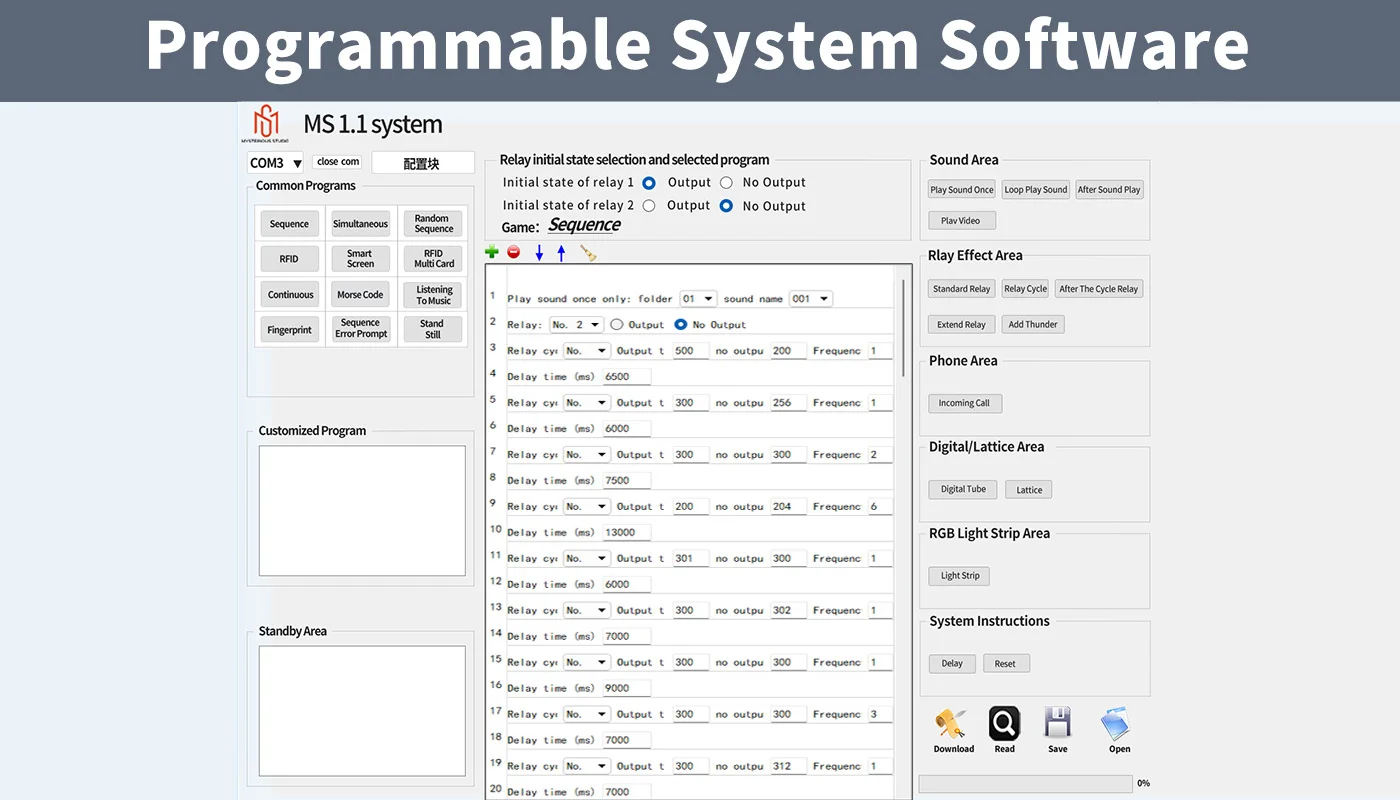
Task: Click the Add Thunder button
Action: point(1033,324)
